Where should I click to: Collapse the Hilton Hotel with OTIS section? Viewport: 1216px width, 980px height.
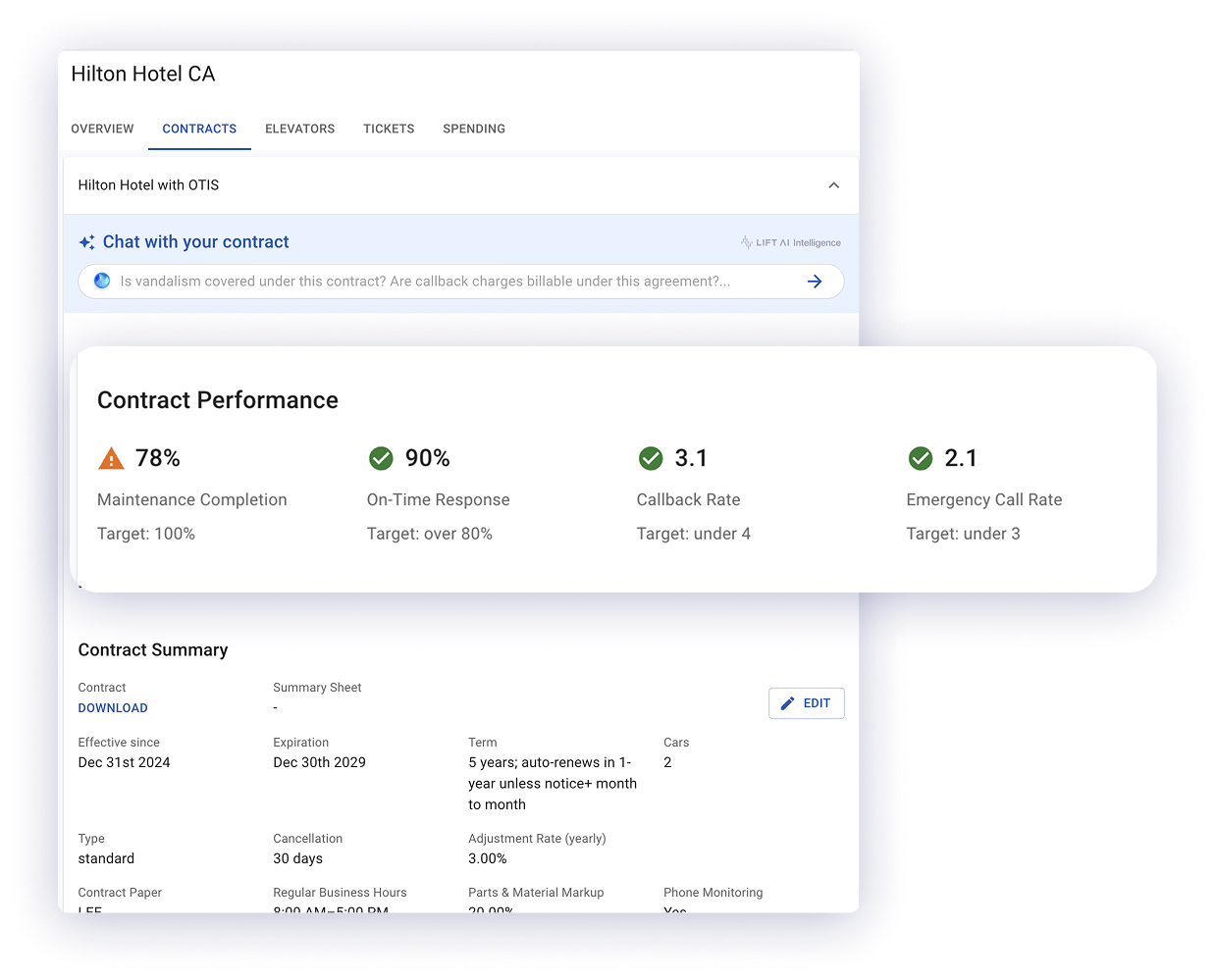pos(833,185)
